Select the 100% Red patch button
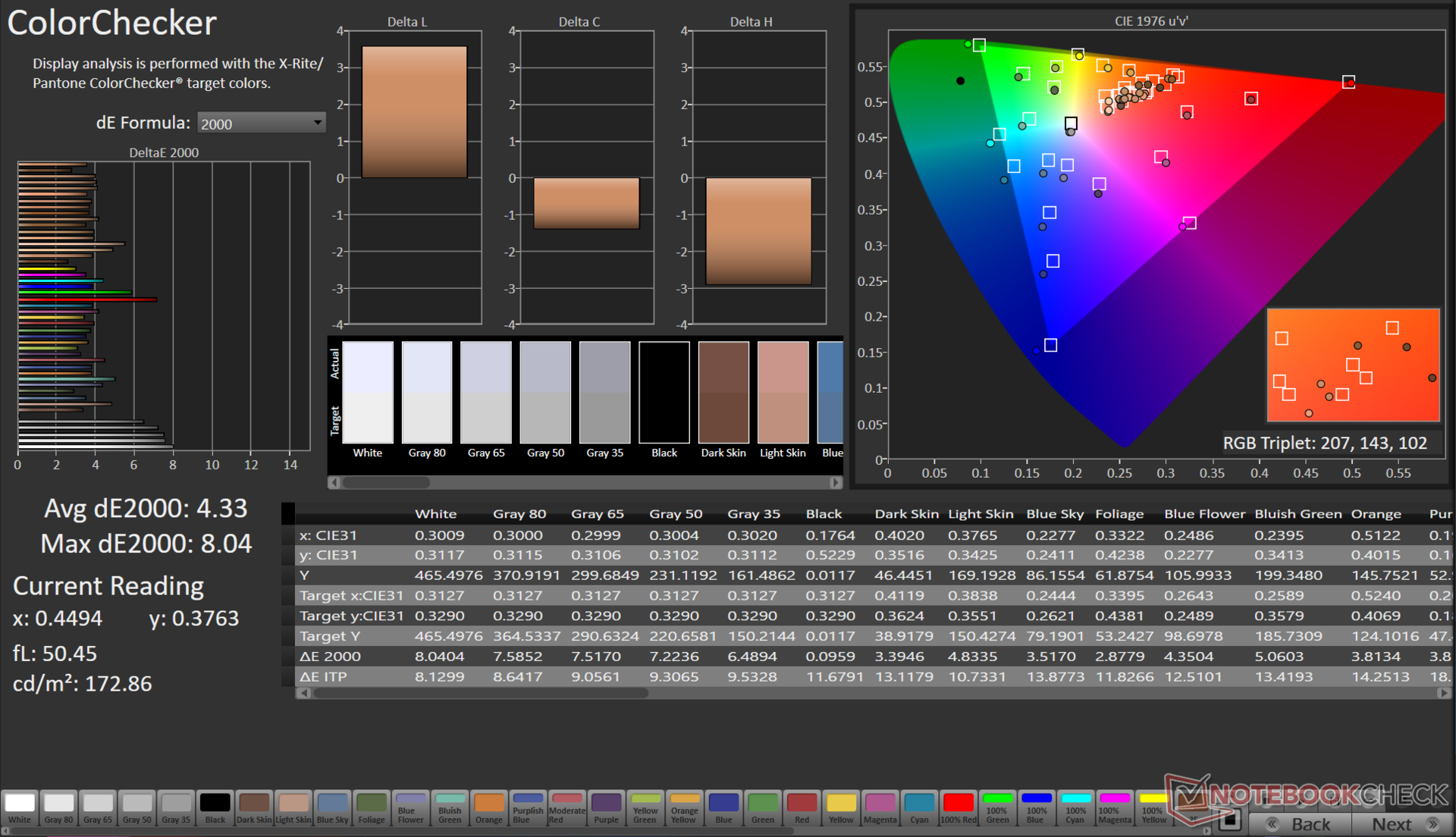 click(x=958, y=807)
